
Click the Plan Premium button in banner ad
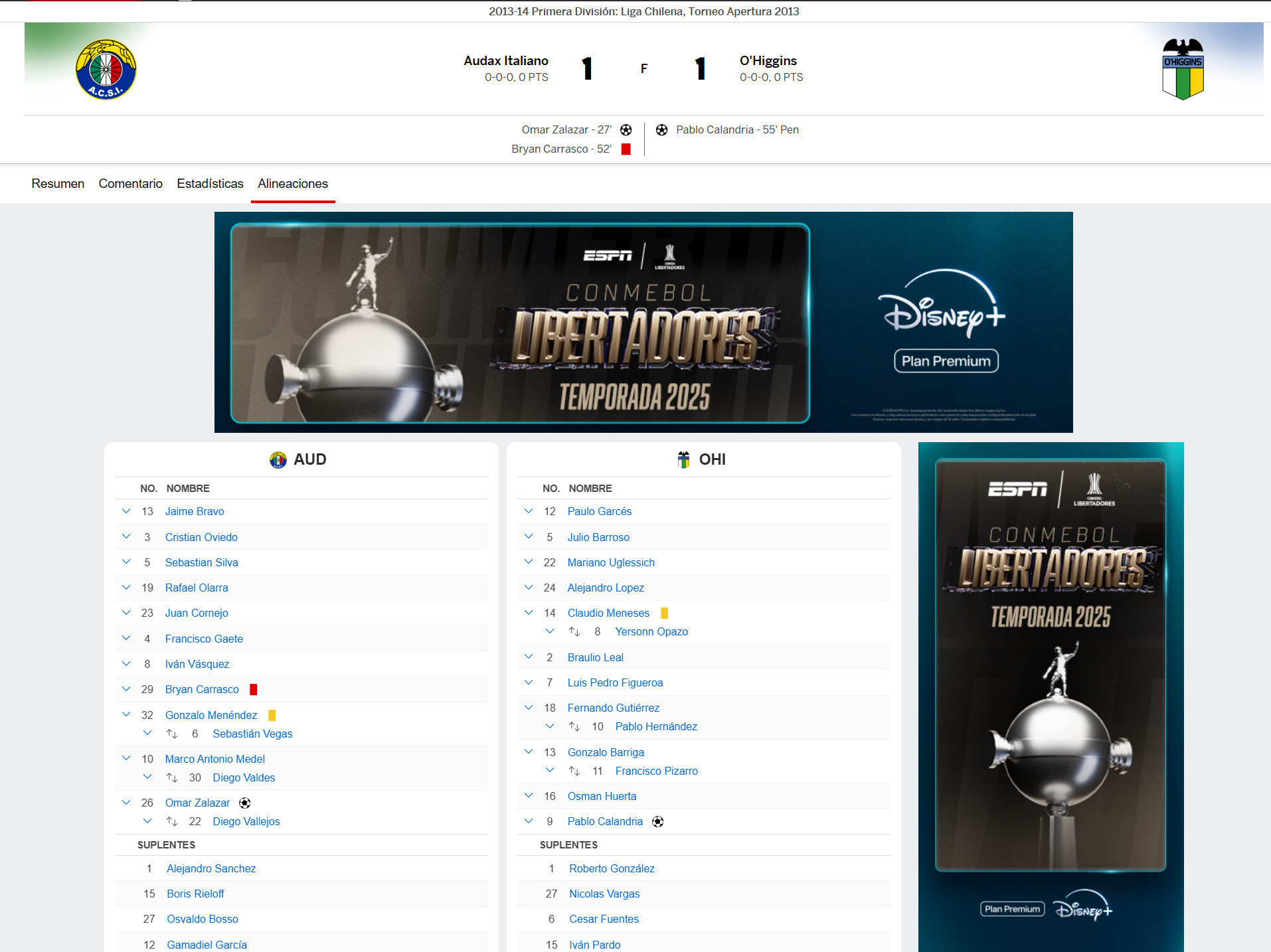[x=946, y=361]
